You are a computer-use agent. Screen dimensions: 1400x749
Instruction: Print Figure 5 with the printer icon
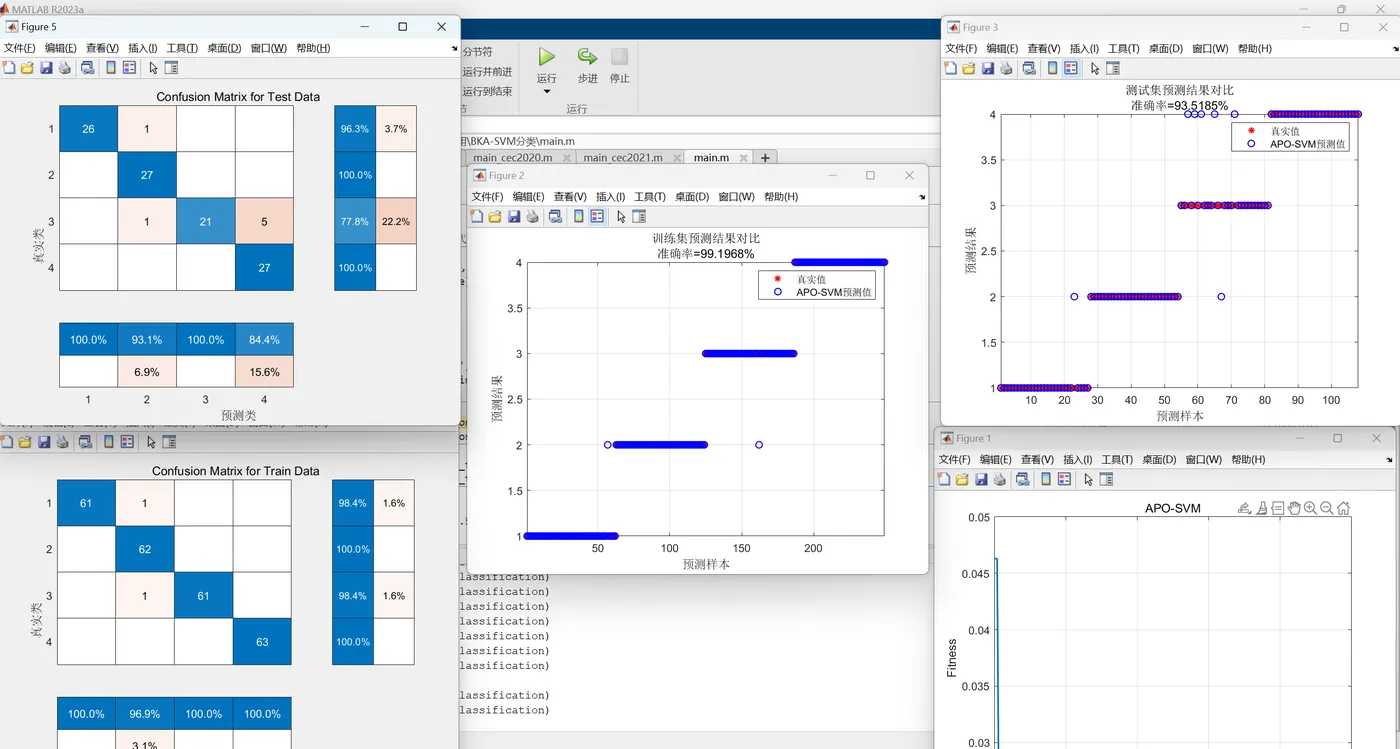coord(64,68)
